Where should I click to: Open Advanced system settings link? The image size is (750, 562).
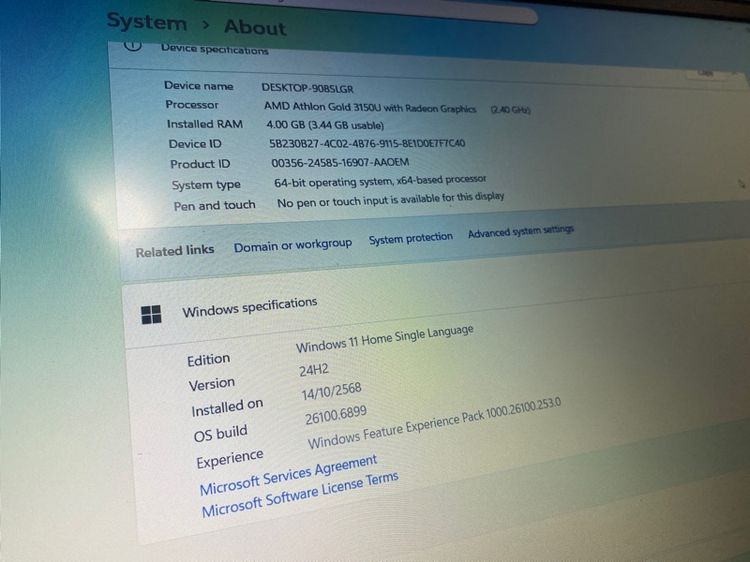[520, 232]
